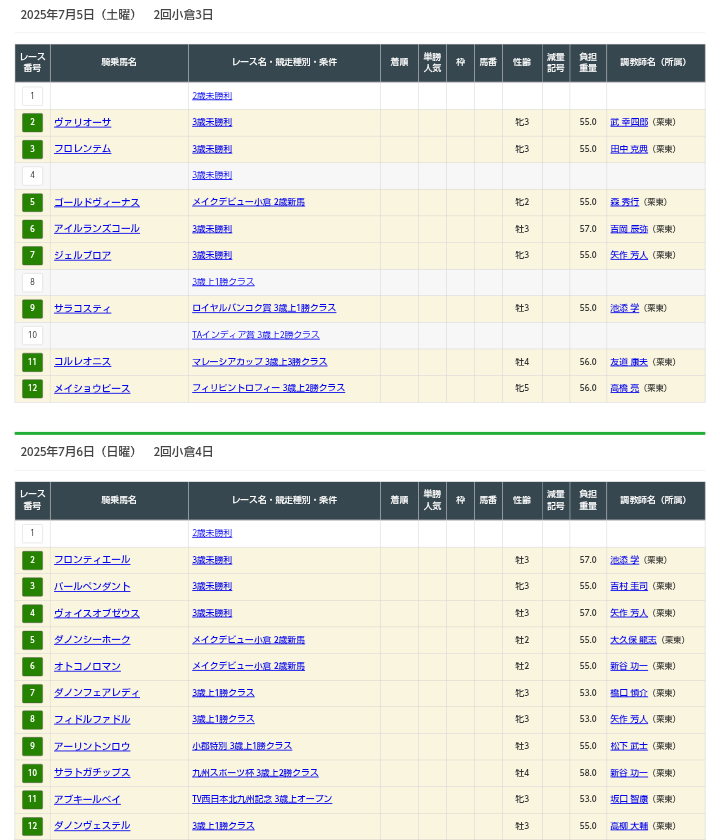The height and width of the screenshot is (840, 720).
Task: Open the TAインディア賞 3歳上2勝クラス race link
Action: pyautogui.click(x=256, y=335)
